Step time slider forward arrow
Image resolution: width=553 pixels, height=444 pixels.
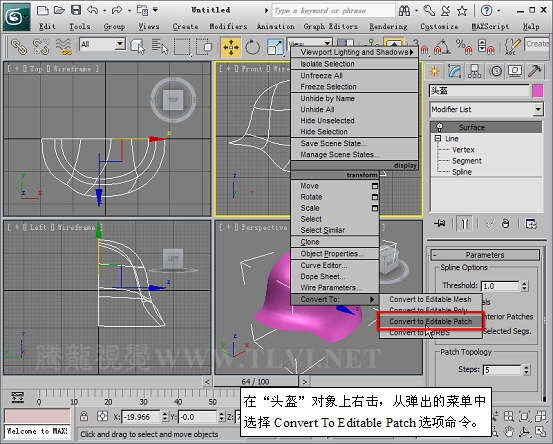click(305, 381)
